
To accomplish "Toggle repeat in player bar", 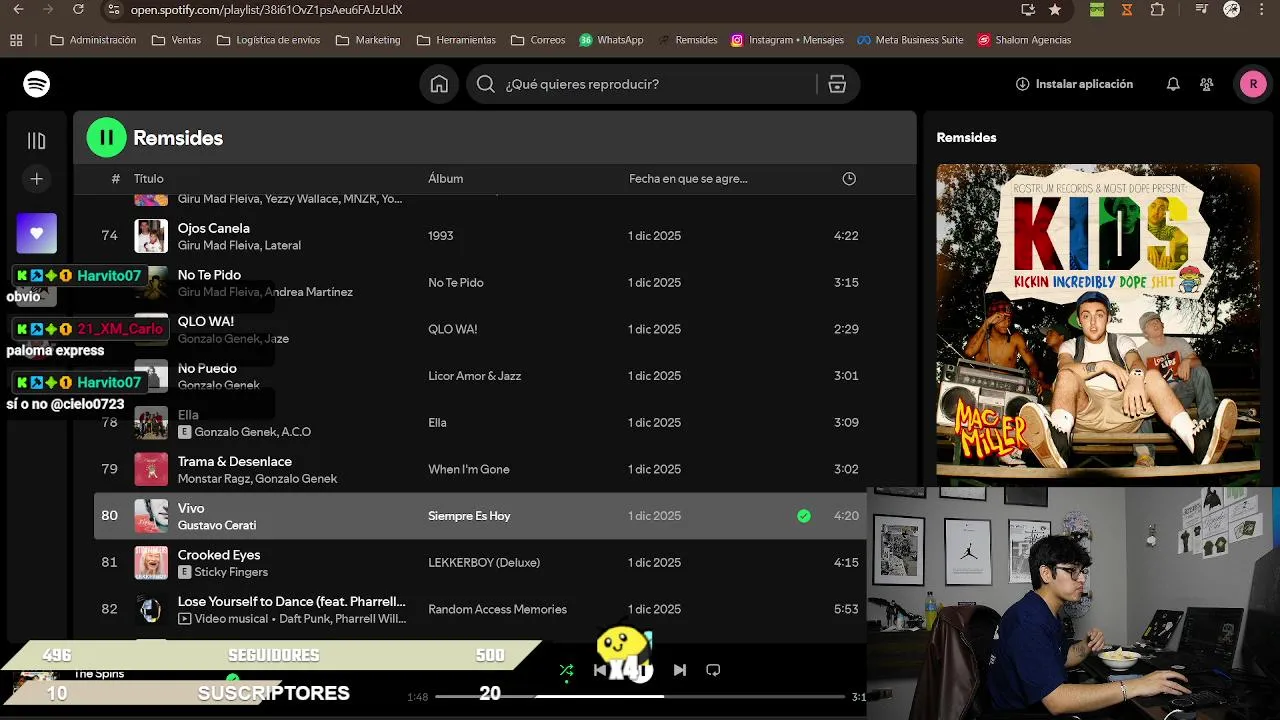I will (x=713, y=670).
